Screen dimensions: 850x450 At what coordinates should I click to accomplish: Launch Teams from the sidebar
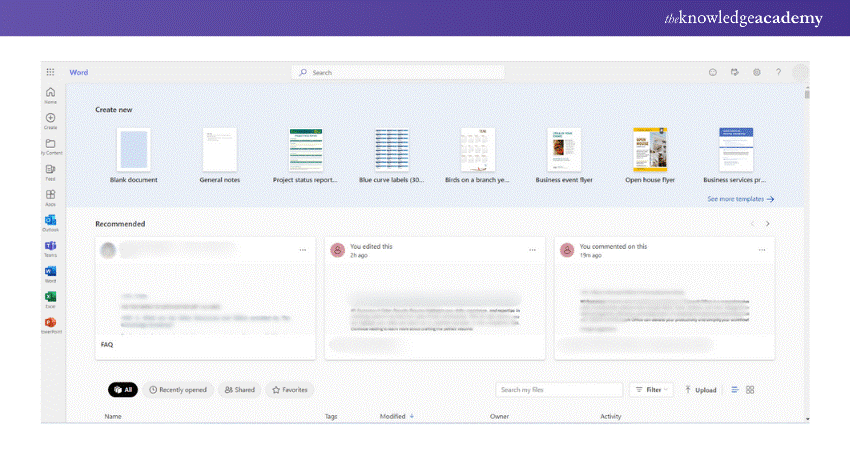click(50, 246)
